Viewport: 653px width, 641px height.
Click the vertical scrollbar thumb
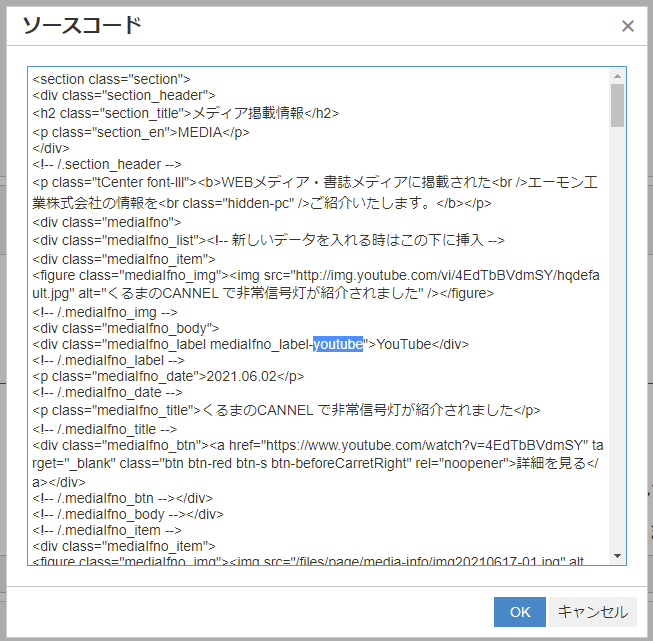coord(618,106)
